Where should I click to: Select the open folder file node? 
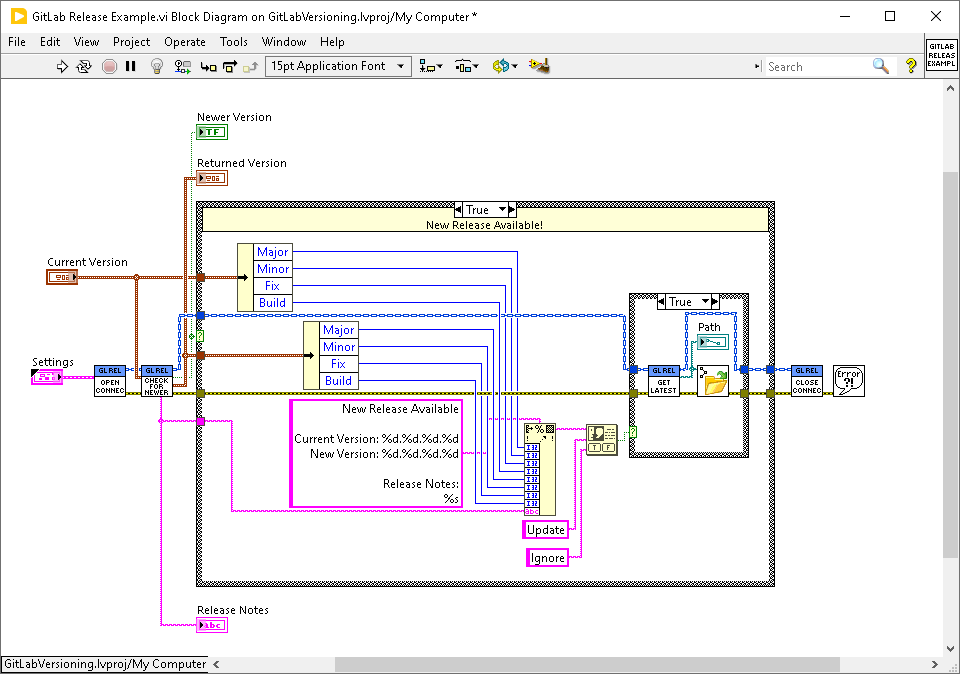[x=713, y=381]
